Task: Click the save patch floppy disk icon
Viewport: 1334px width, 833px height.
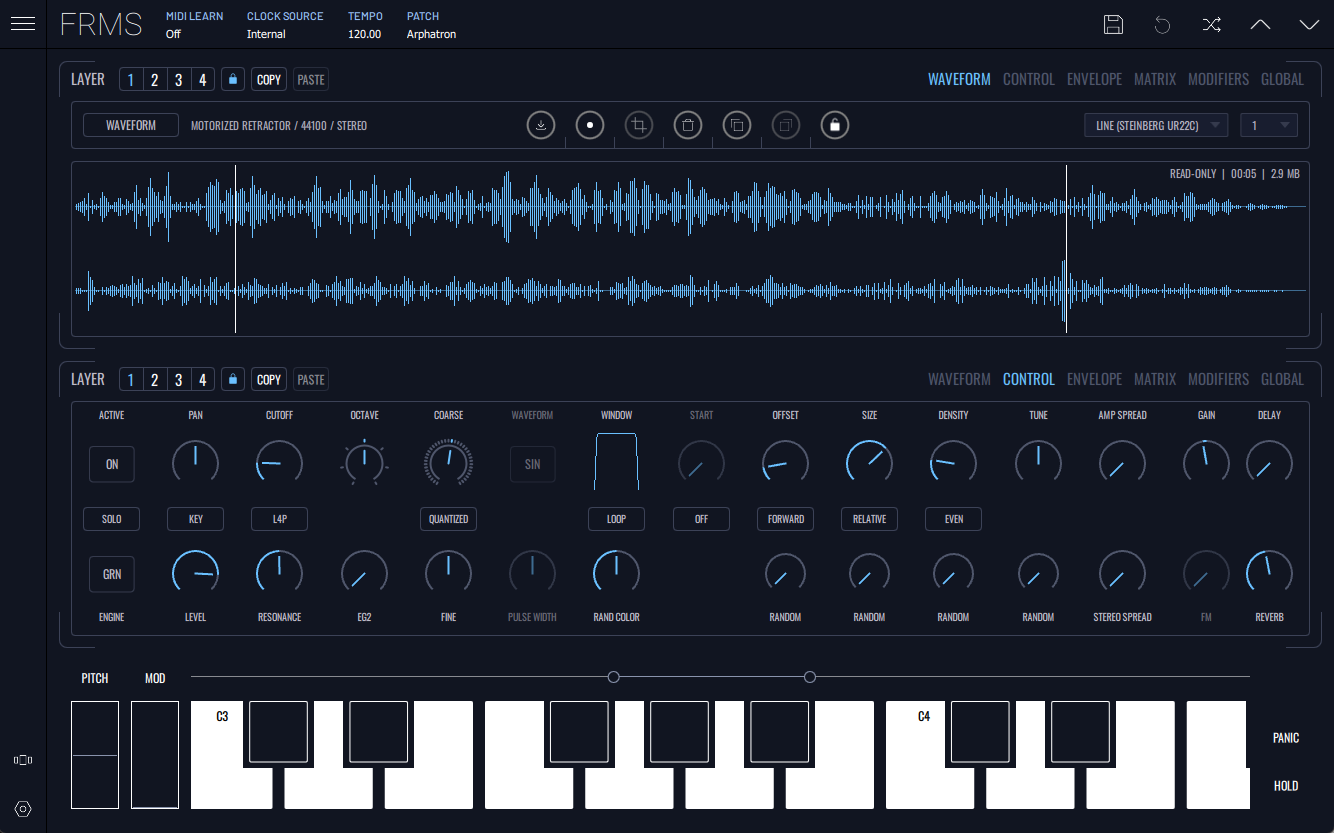Action: pyautogui.click(x=1113, y=25)
